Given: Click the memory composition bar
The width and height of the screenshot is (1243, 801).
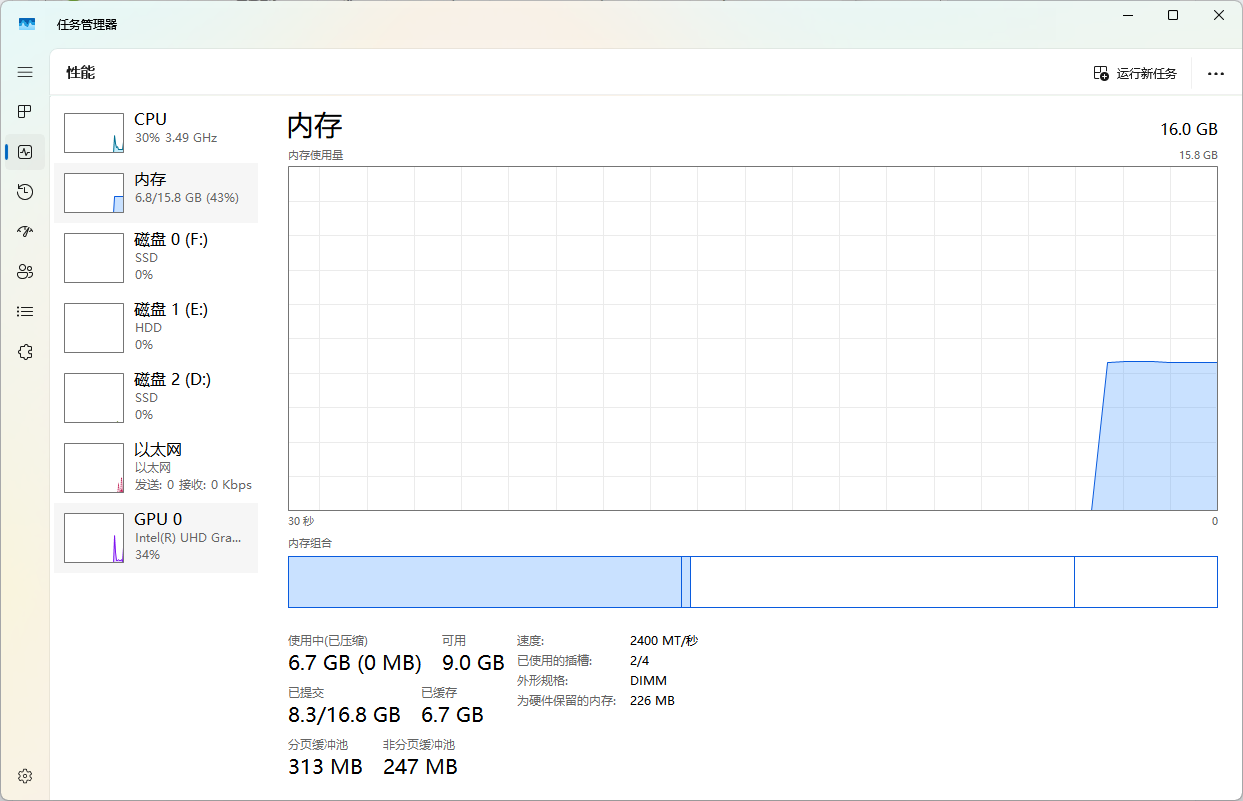Looking at the screenshot, I should point(752,582).
